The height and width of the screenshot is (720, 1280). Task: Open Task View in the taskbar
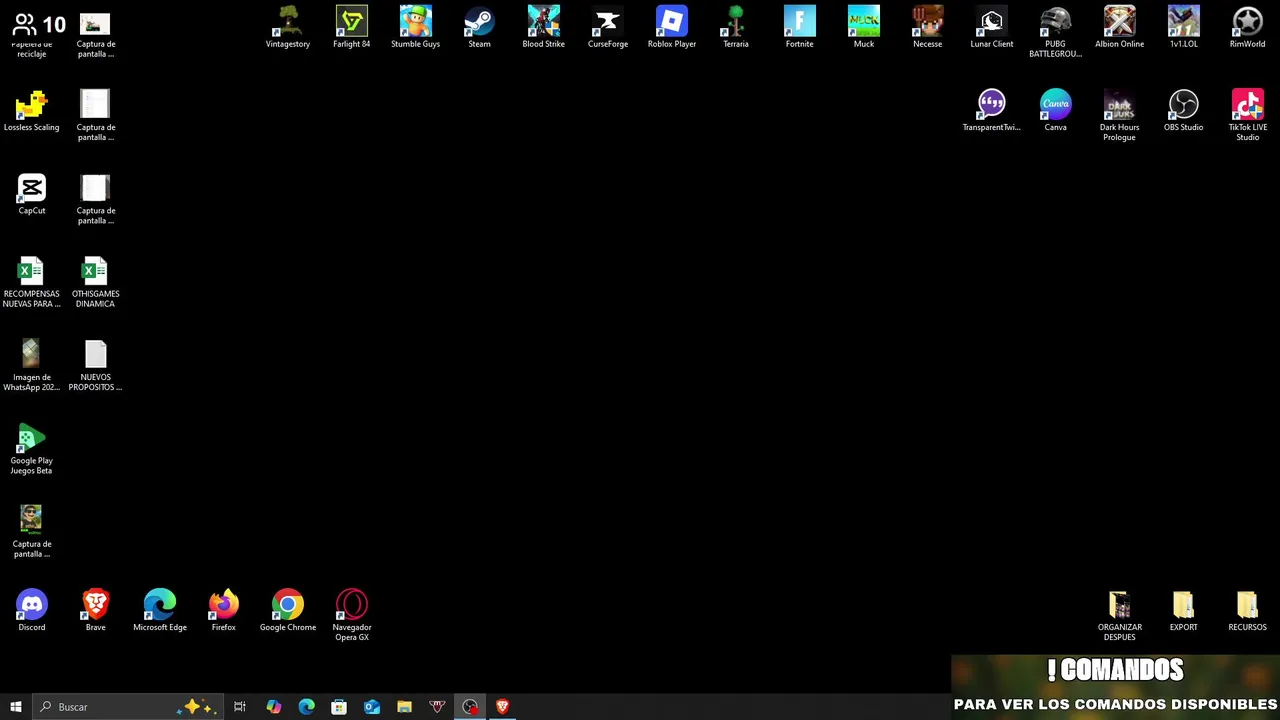(x=240, y=707)
